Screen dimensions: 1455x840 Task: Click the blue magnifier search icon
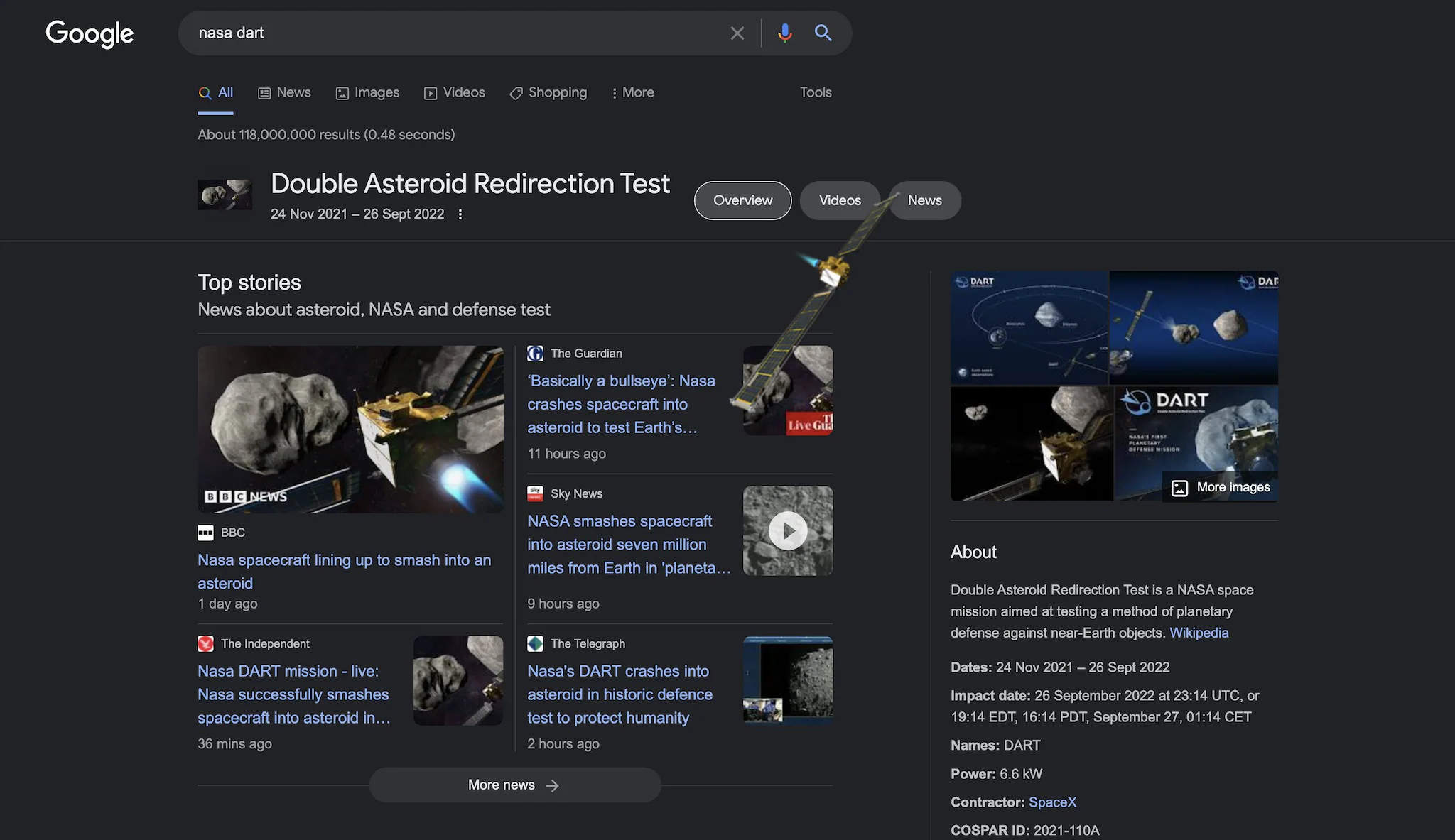click(823, 33)
